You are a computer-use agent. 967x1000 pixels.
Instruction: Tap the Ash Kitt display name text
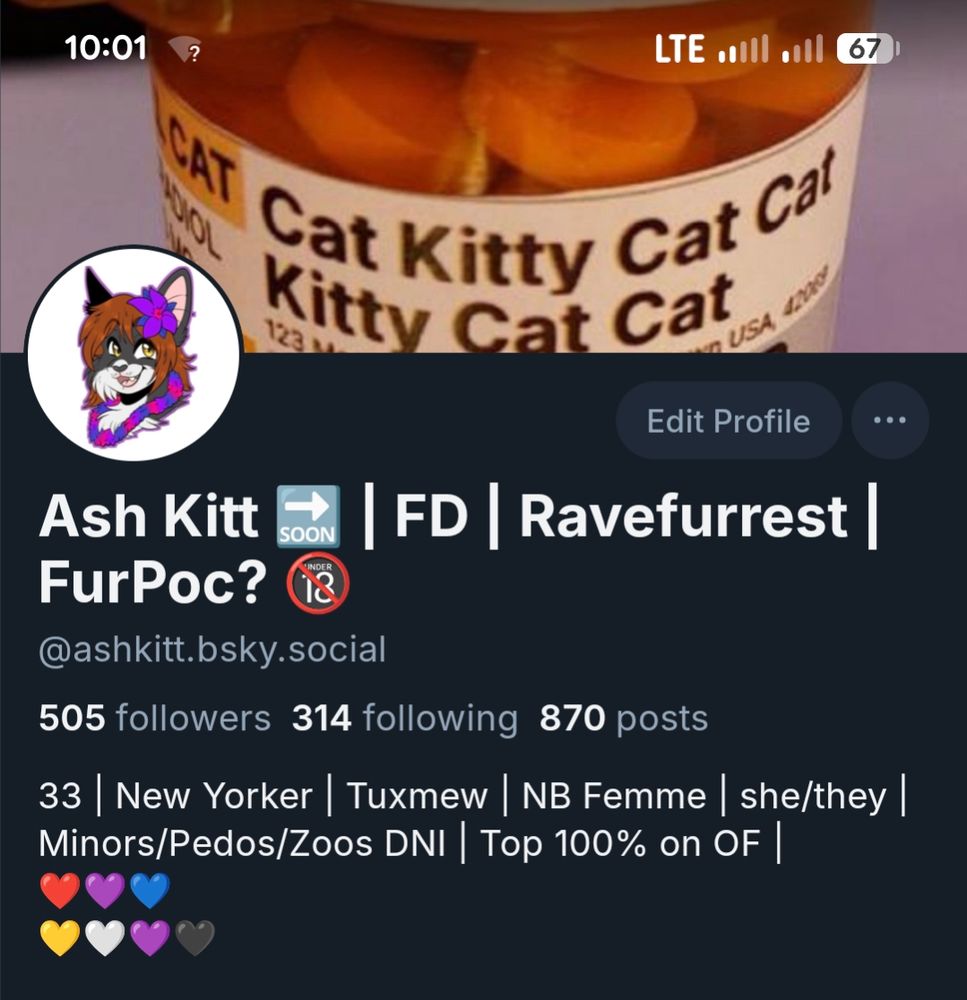pos(149,517)
